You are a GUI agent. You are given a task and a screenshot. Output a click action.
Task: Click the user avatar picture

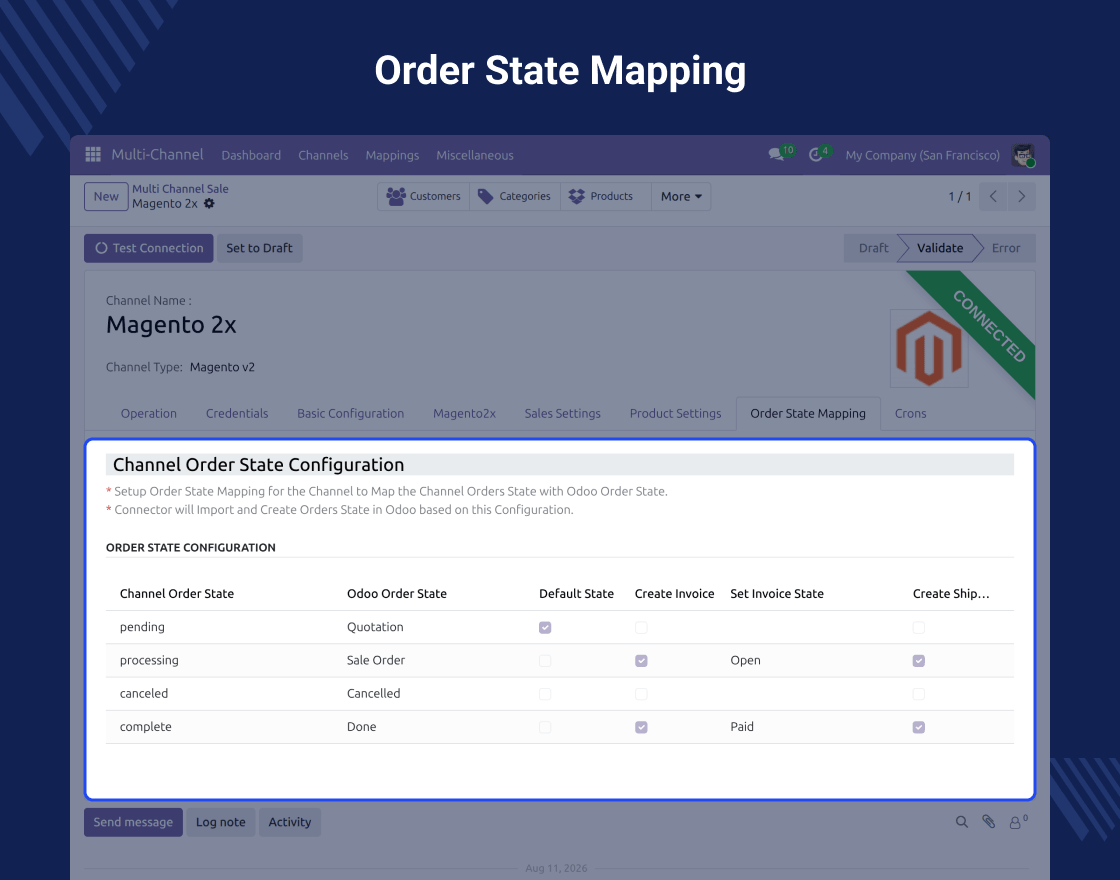click(x=1023, y=155)
